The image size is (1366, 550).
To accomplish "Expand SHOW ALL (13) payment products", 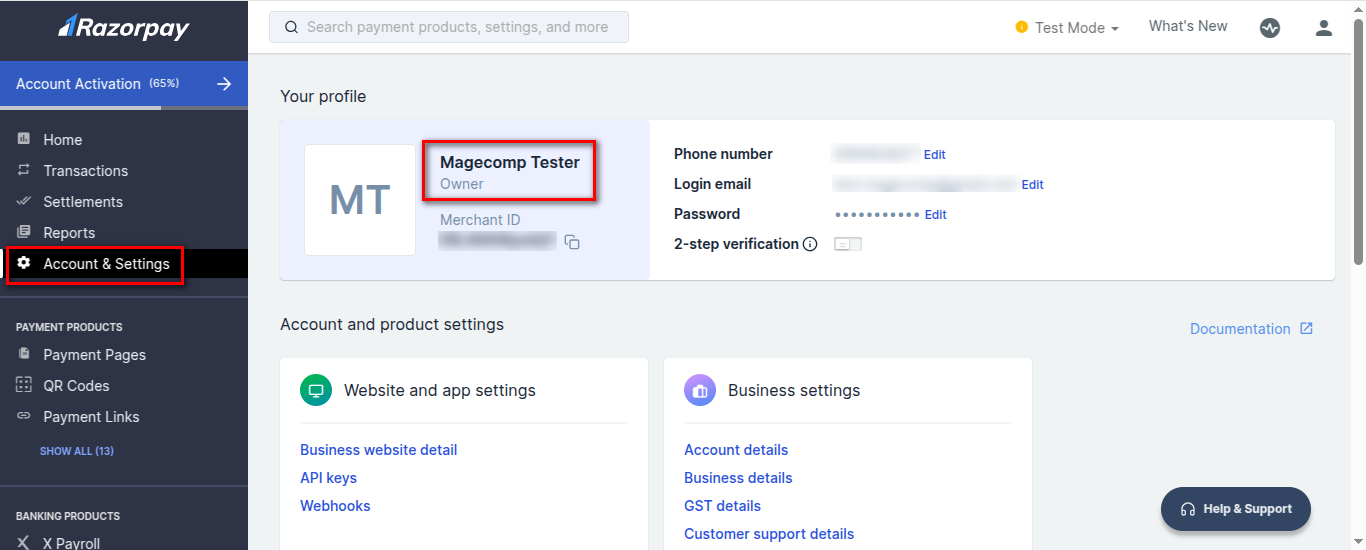I will (77, 451).
